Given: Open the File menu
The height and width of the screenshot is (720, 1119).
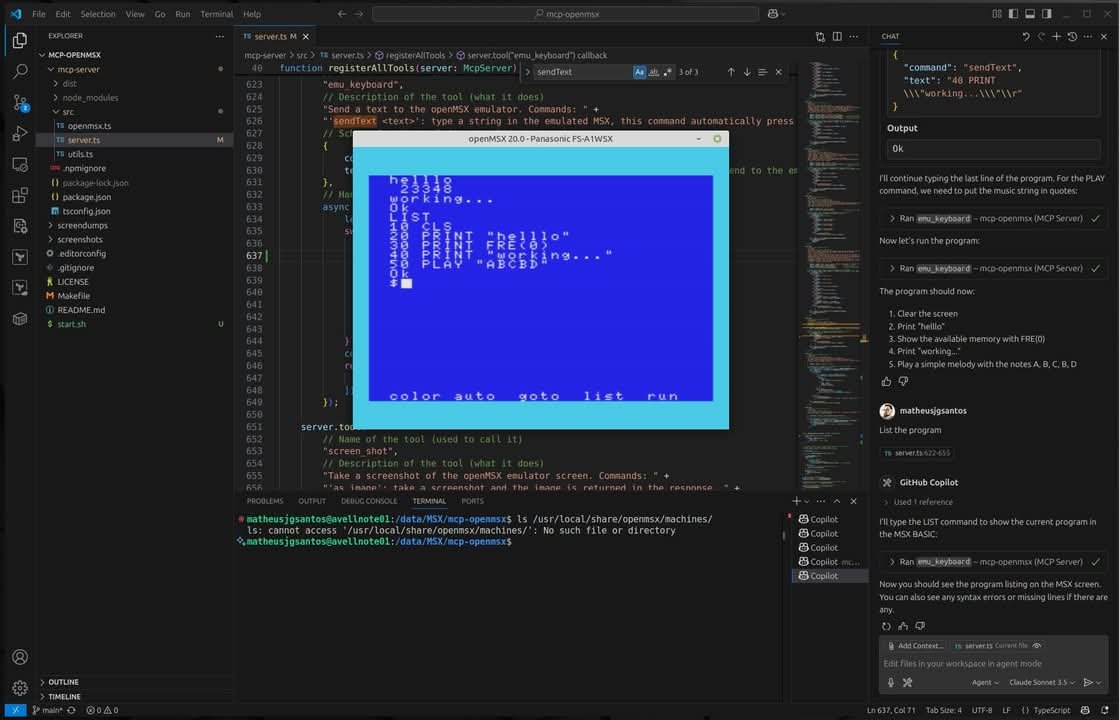Looking at the screenshot, I should (x=39, y=14).
